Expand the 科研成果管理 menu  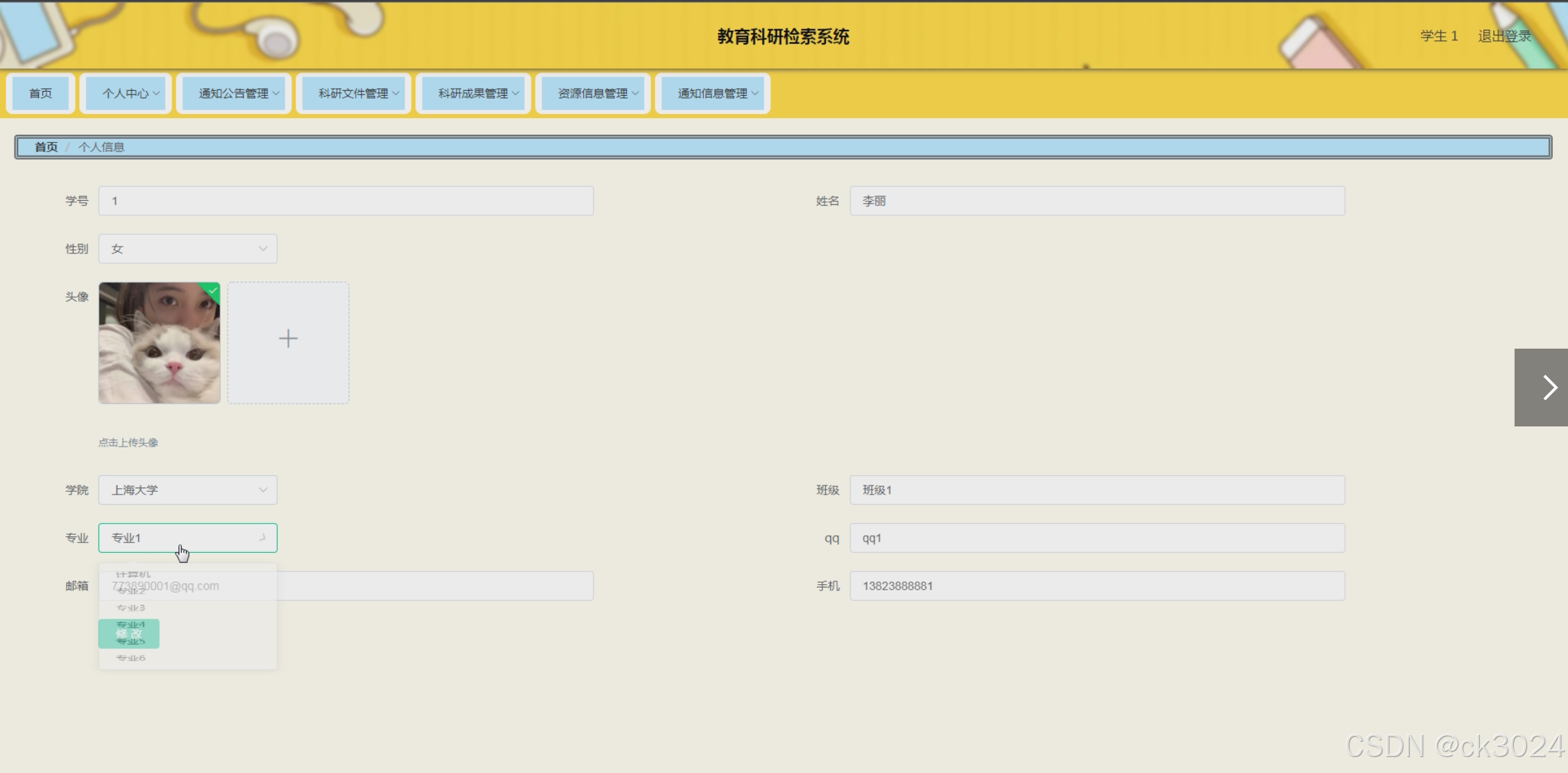pyautogui.click(x=473, y=93)
